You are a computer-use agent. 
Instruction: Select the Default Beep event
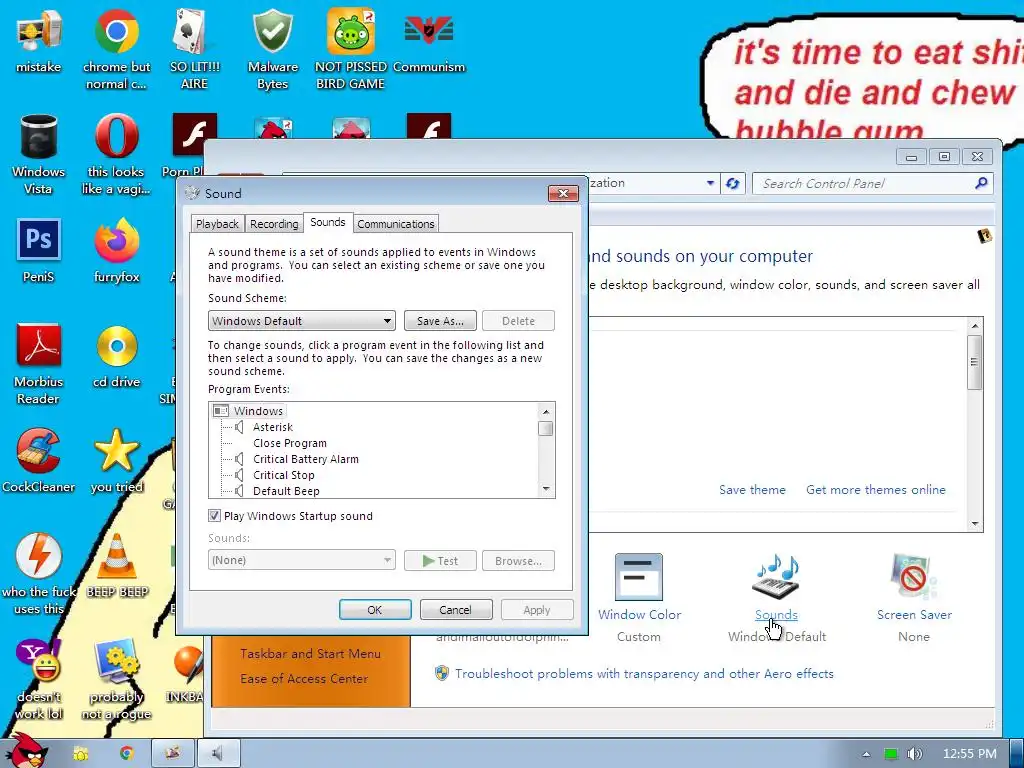286,491
